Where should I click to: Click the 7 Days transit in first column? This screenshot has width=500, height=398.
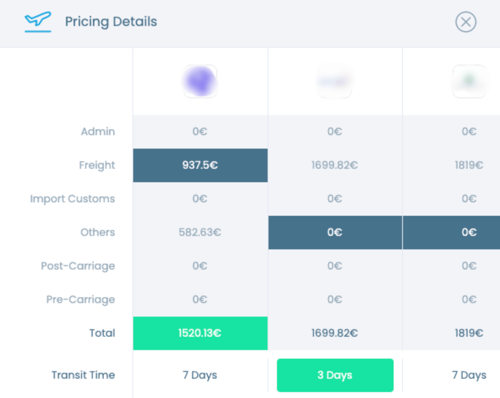pyautogui.click(x=200, y=375)
